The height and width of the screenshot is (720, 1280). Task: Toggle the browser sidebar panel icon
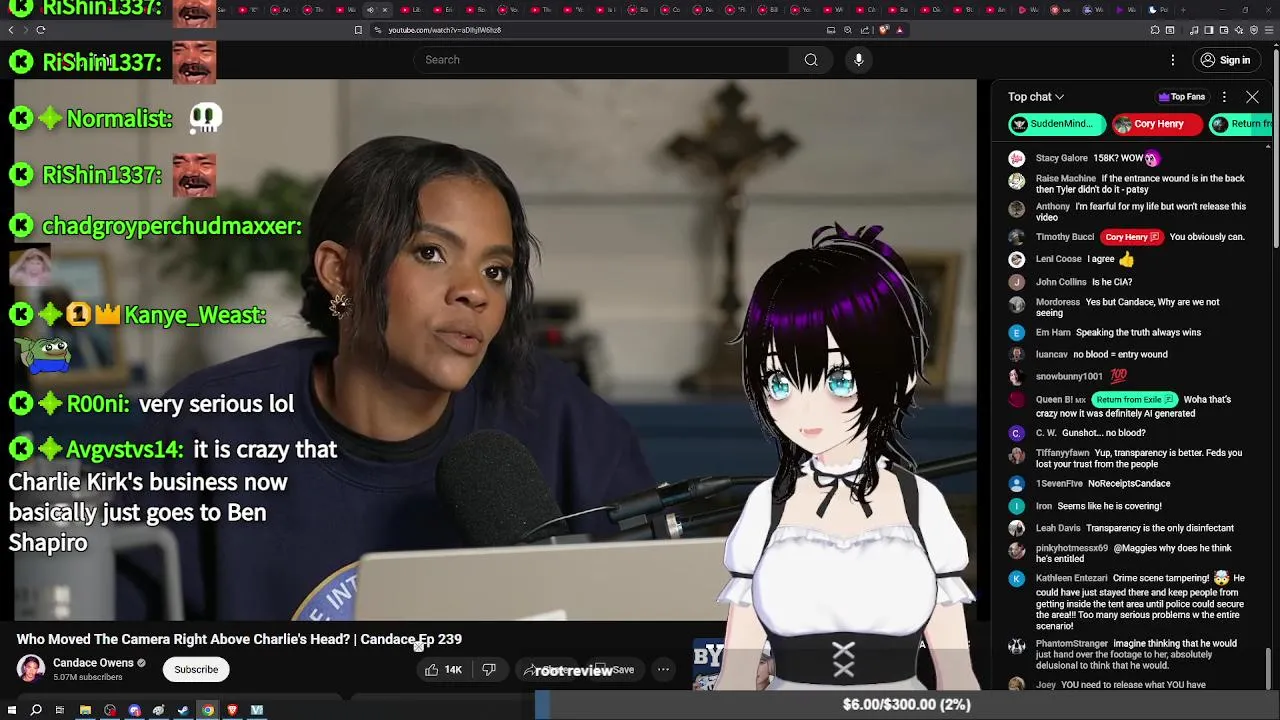pyautogui.click(x=1208, y=30)
